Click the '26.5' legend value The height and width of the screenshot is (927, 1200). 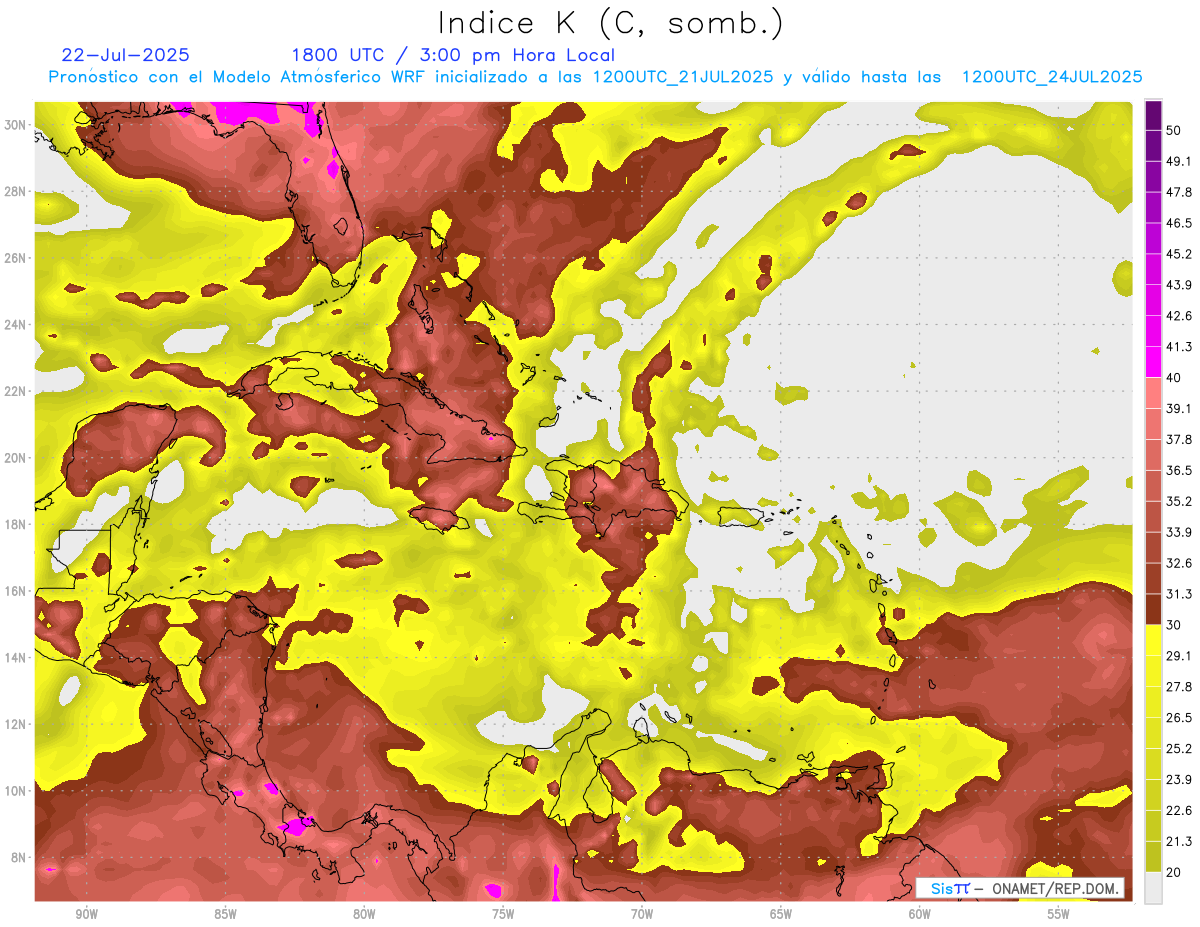point(1178,717)
